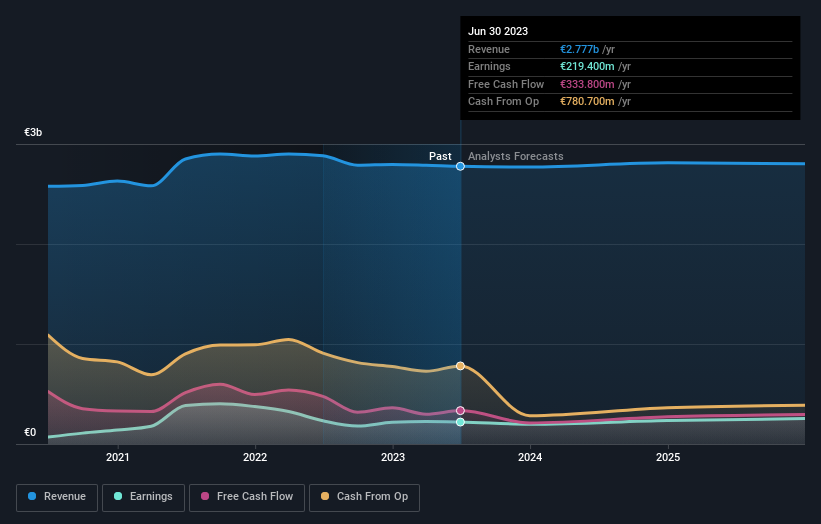Click the Past label on chart
This screenshot has height=524, width=821.
click(x=440, y=156)
